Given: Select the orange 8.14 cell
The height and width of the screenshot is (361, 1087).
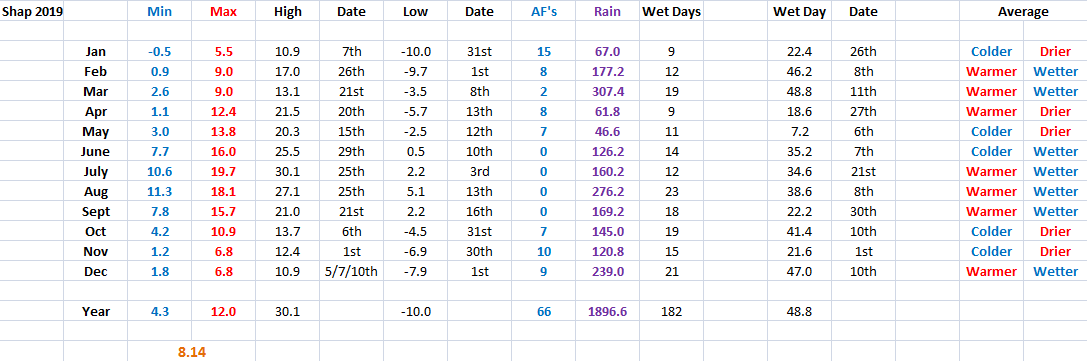Looking at the screenshot, I should 192,352.
